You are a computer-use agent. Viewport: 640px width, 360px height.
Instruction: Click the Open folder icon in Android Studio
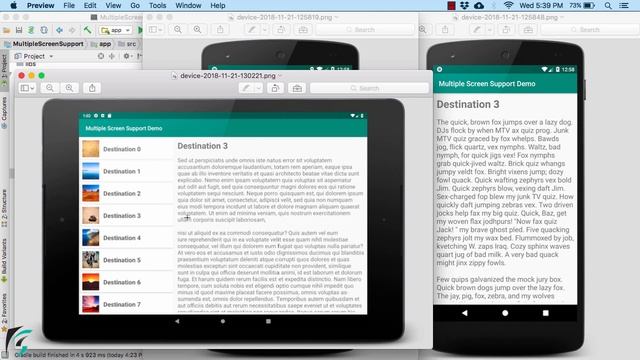[x=7, y=30]
